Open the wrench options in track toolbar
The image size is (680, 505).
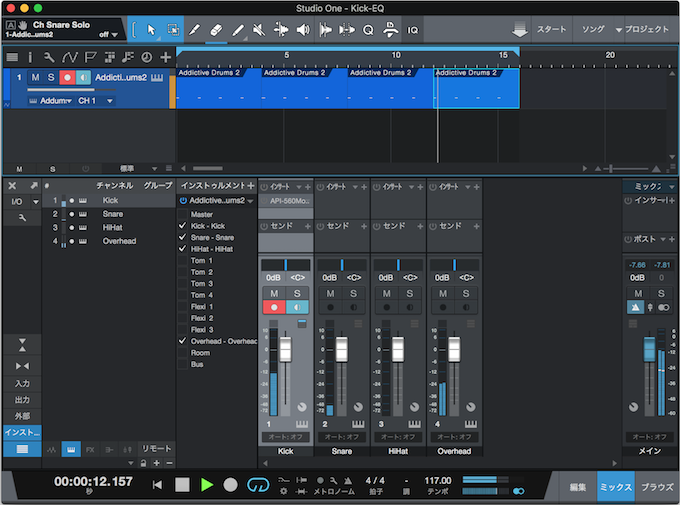tap(49, 57)
